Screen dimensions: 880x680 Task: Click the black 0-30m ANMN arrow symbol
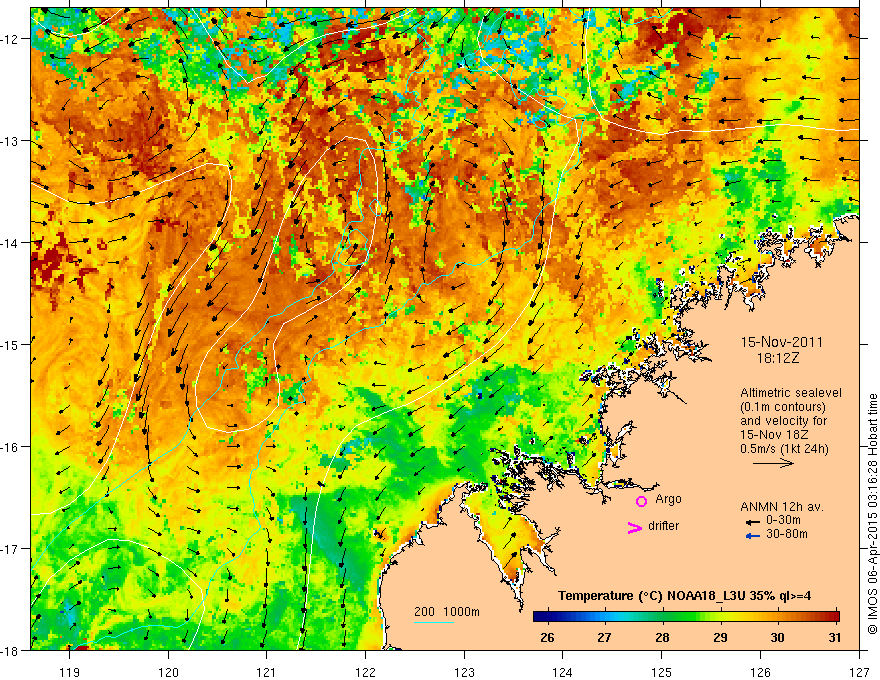(752, 521)
